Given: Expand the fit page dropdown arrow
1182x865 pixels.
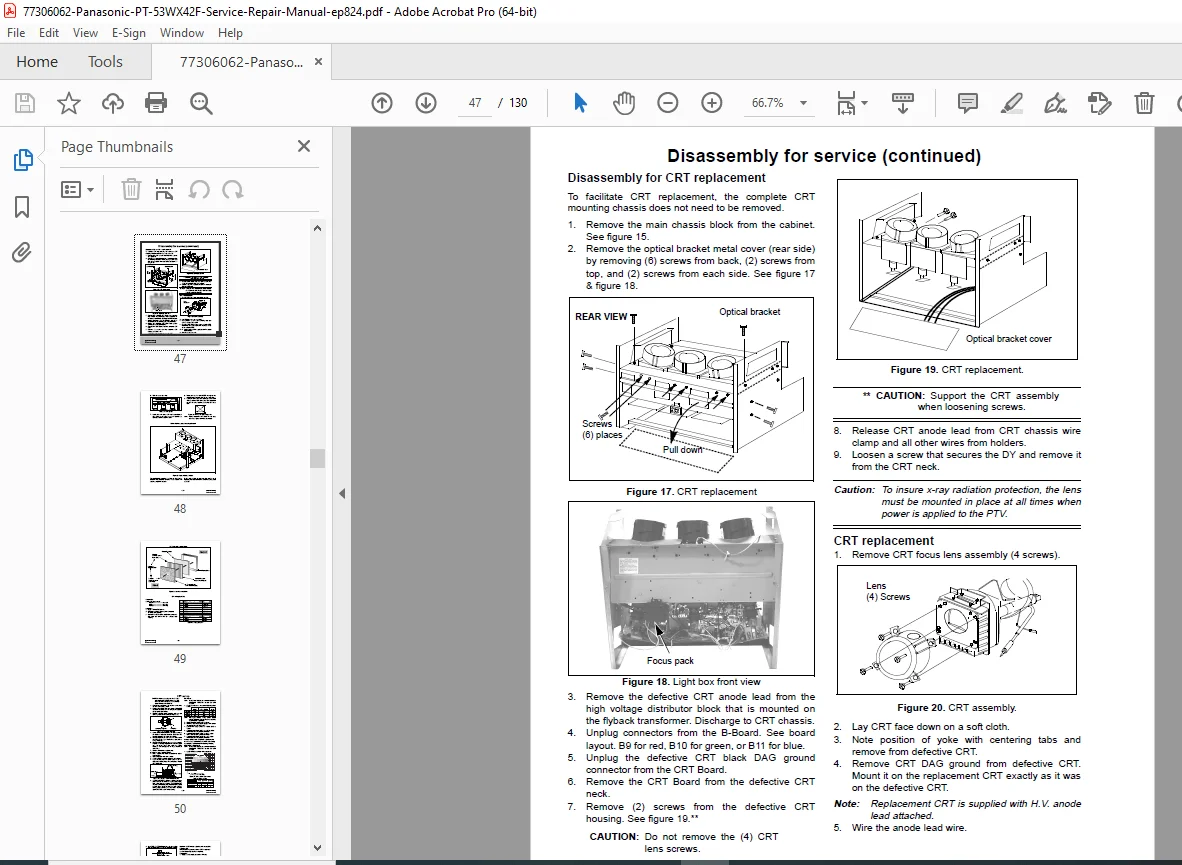Looking at the screenshot, I should [864, 103].
